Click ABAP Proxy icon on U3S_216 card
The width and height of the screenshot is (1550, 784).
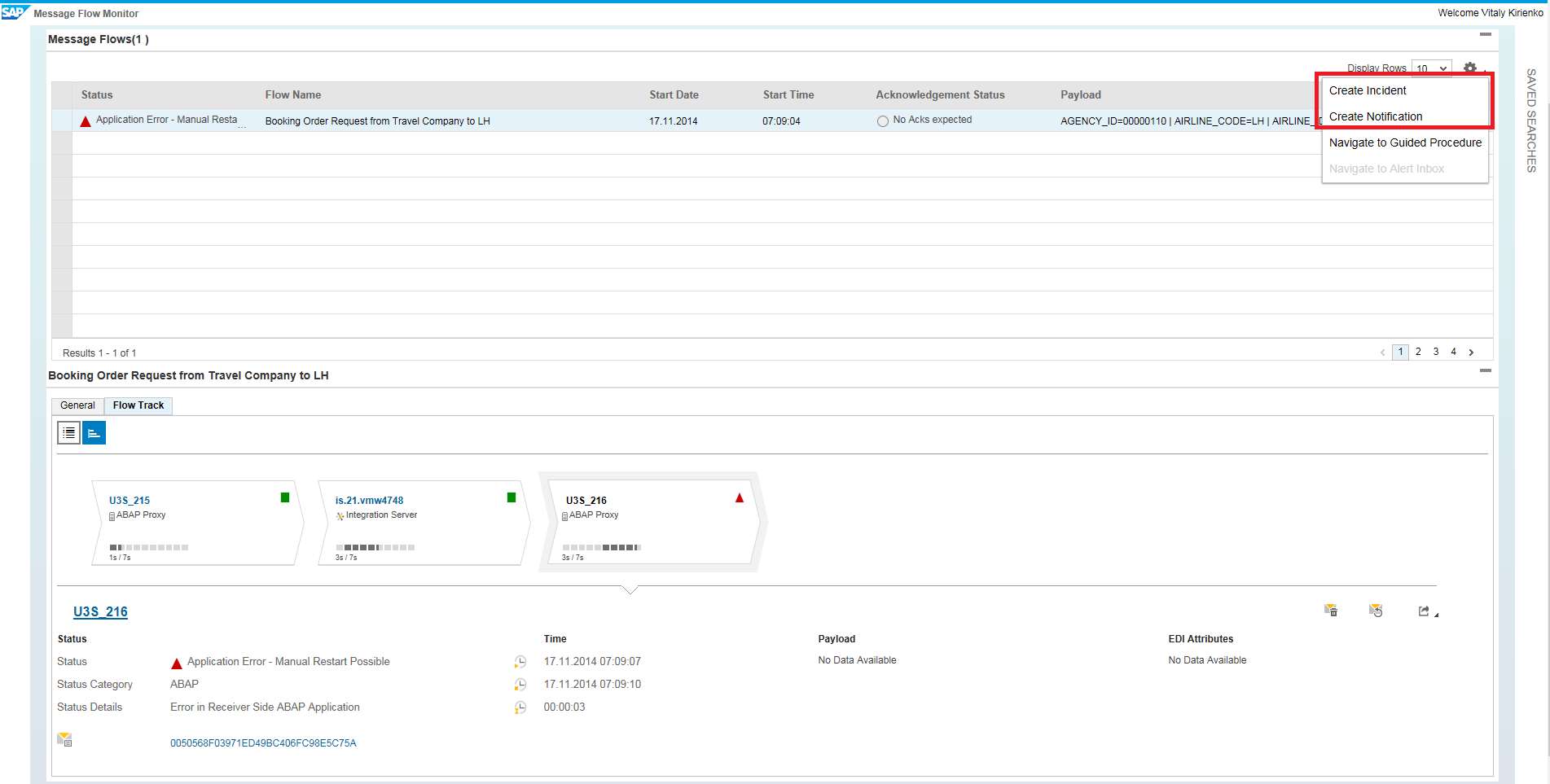coord(565,516)
